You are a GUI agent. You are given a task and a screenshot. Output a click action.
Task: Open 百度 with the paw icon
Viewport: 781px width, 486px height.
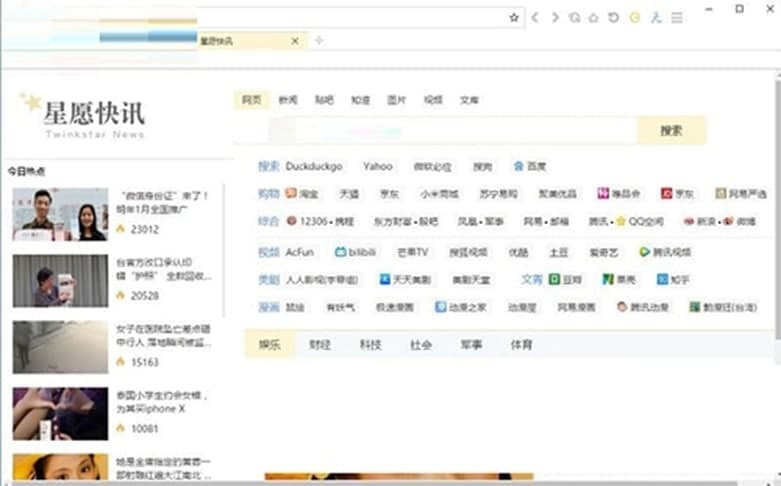530,166
